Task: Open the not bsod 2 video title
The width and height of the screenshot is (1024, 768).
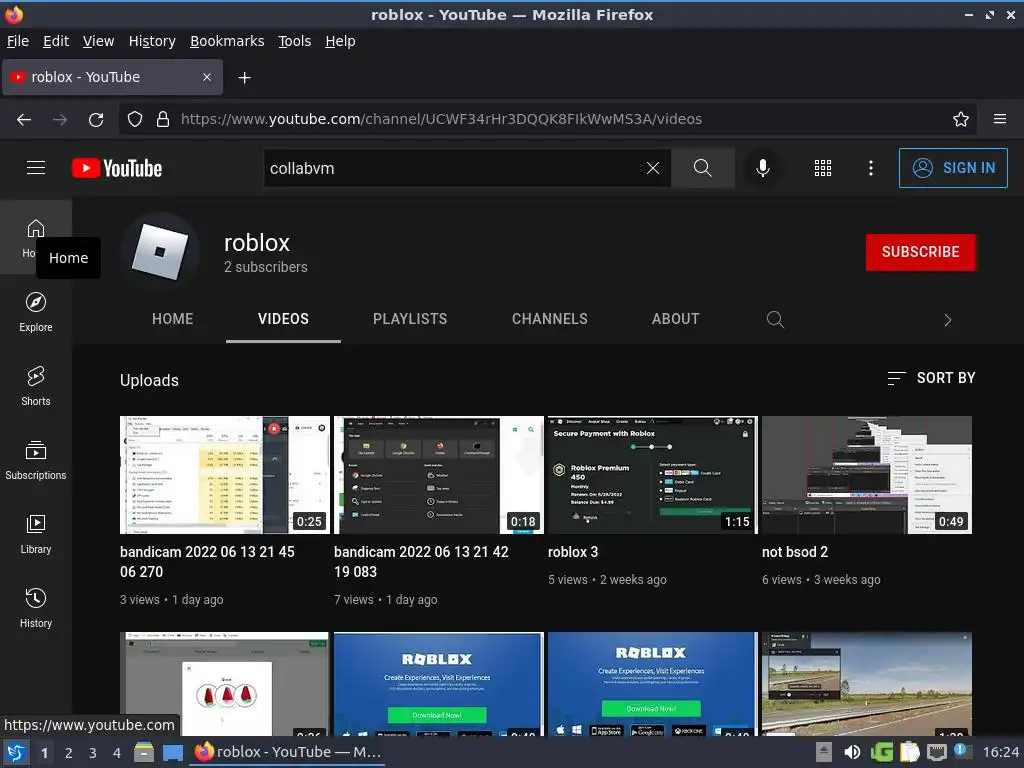Action: pos(795,552)
